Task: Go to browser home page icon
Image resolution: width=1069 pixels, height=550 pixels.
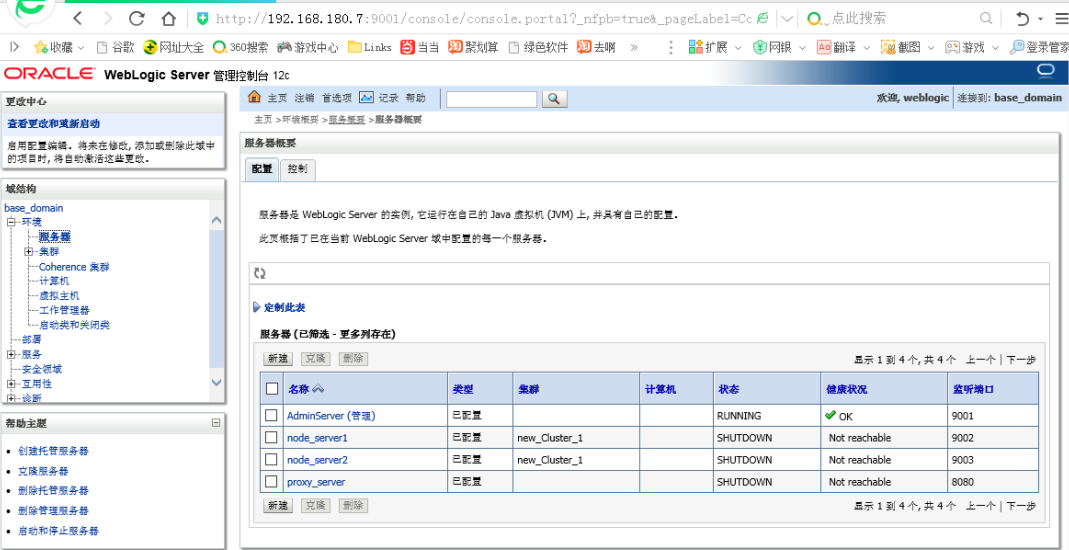Action: click(168, 18)
